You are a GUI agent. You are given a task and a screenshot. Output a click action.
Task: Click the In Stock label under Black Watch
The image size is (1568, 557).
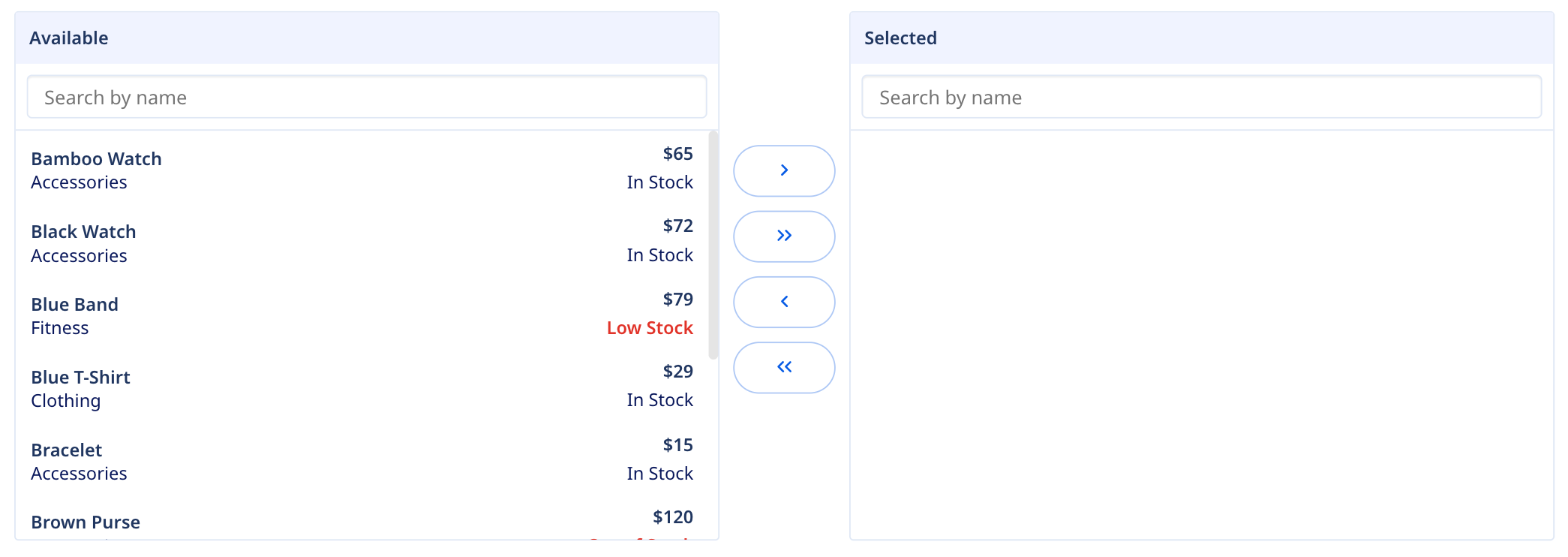coord(659,254)
